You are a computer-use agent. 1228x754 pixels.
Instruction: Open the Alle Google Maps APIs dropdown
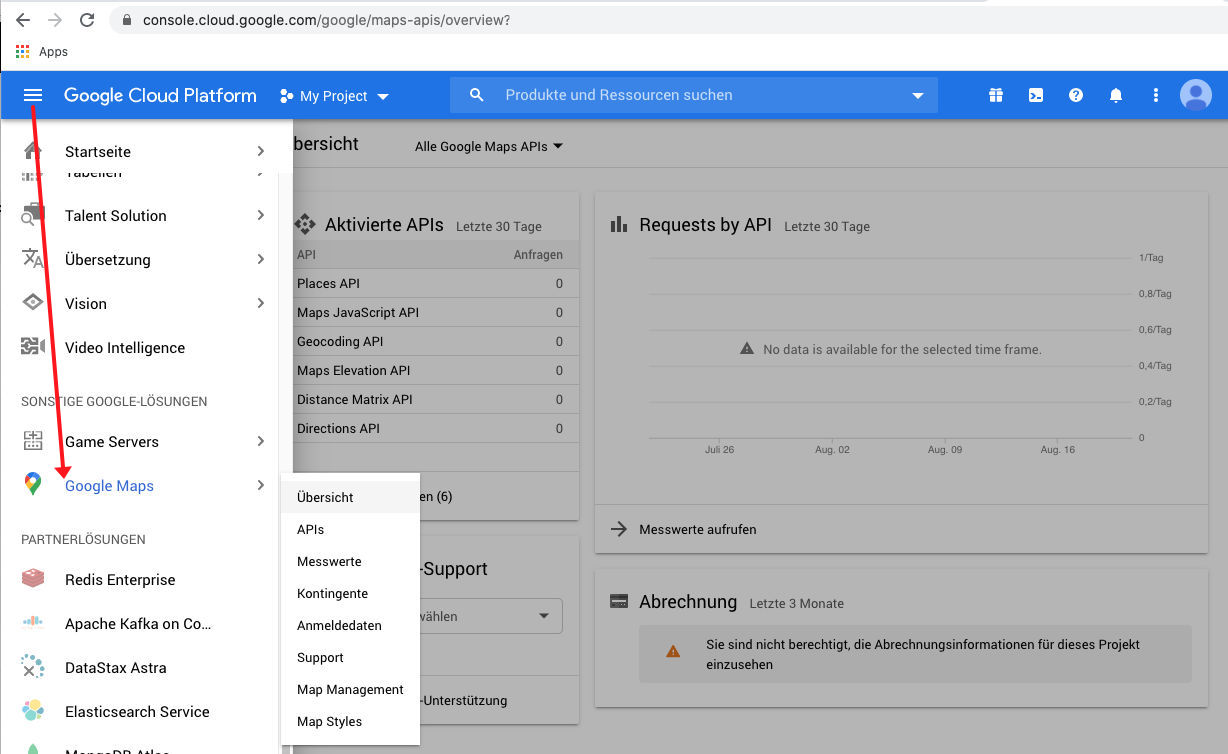coord(489,146)
